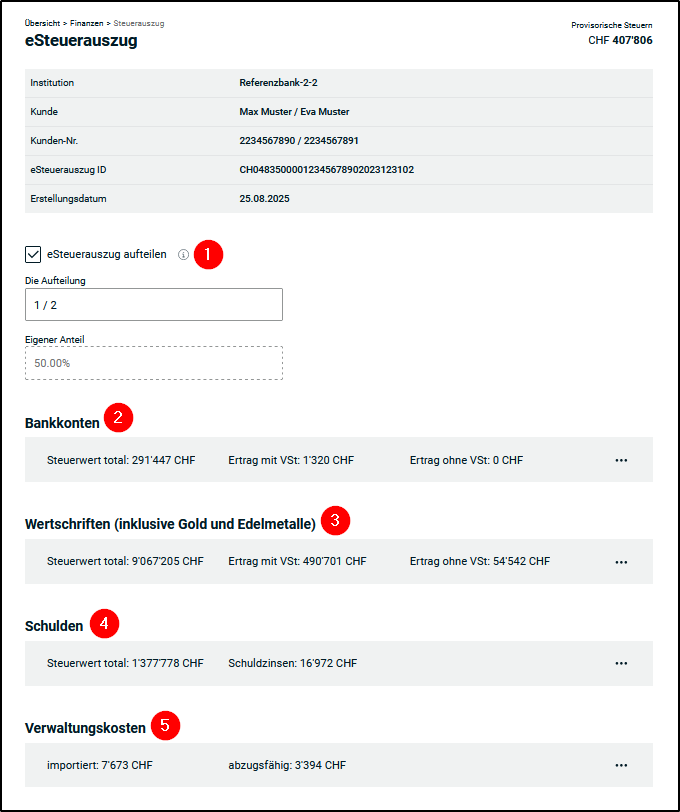Select the Wertschriften section heading
The height and width of the screenshot is (812, 680).
(170, 524)
